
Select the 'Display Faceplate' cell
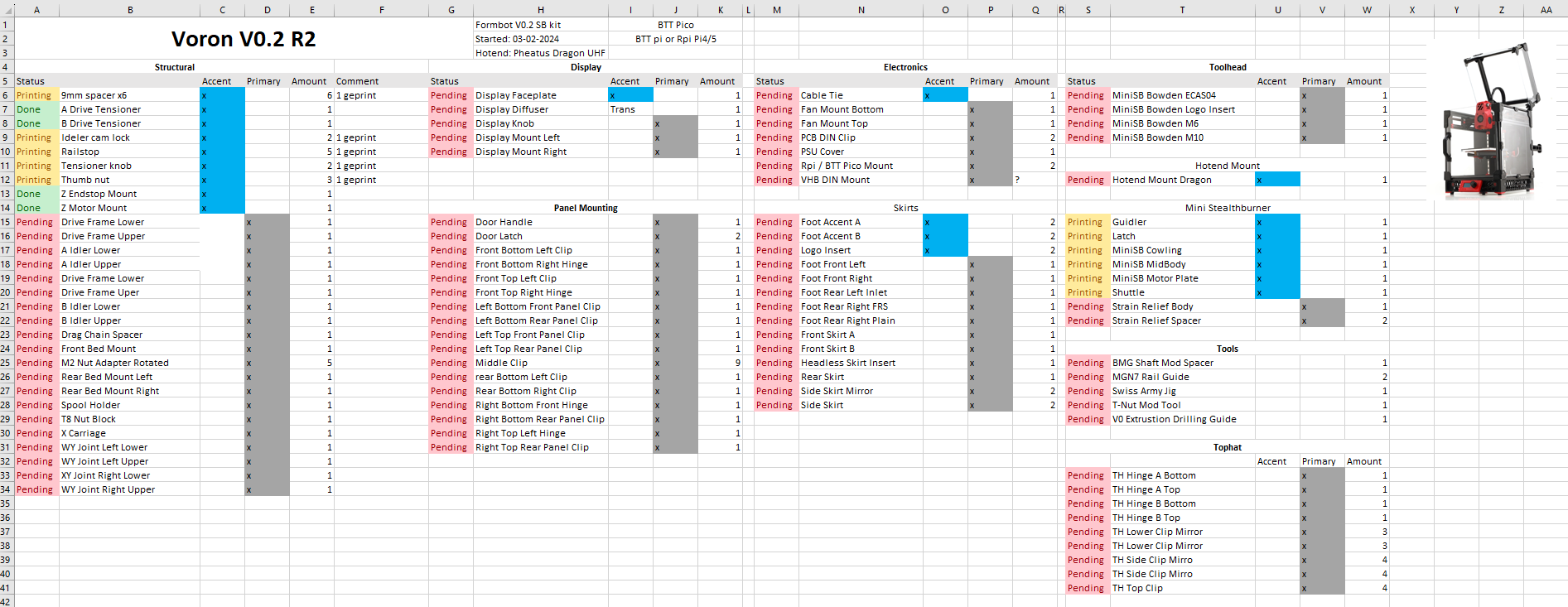tap(540, 95)
